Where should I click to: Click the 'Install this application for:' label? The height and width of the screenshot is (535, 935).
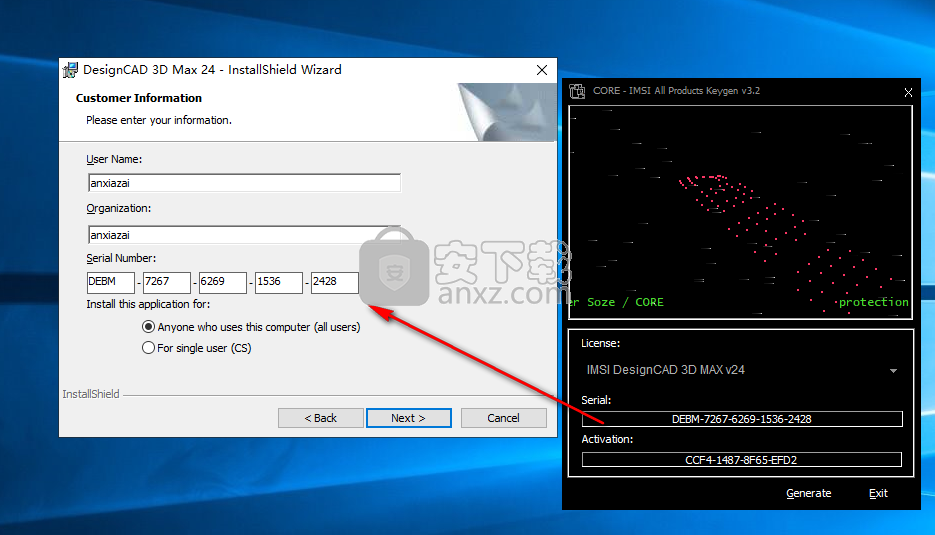tap(148, 304)
